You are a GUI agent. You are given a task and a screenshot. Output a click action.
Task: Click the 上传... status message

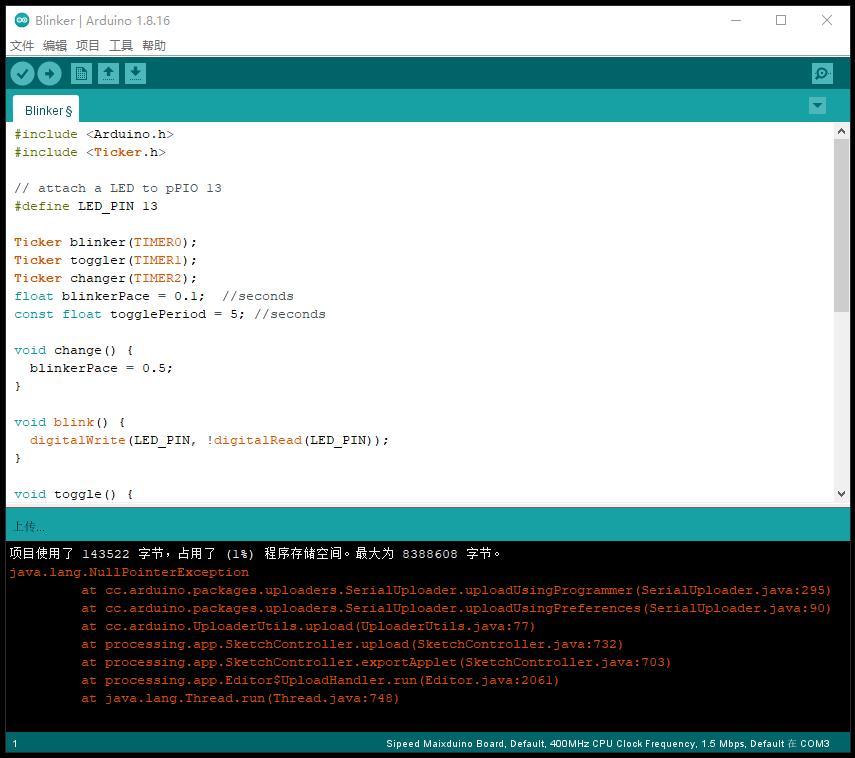coord(28,526)
